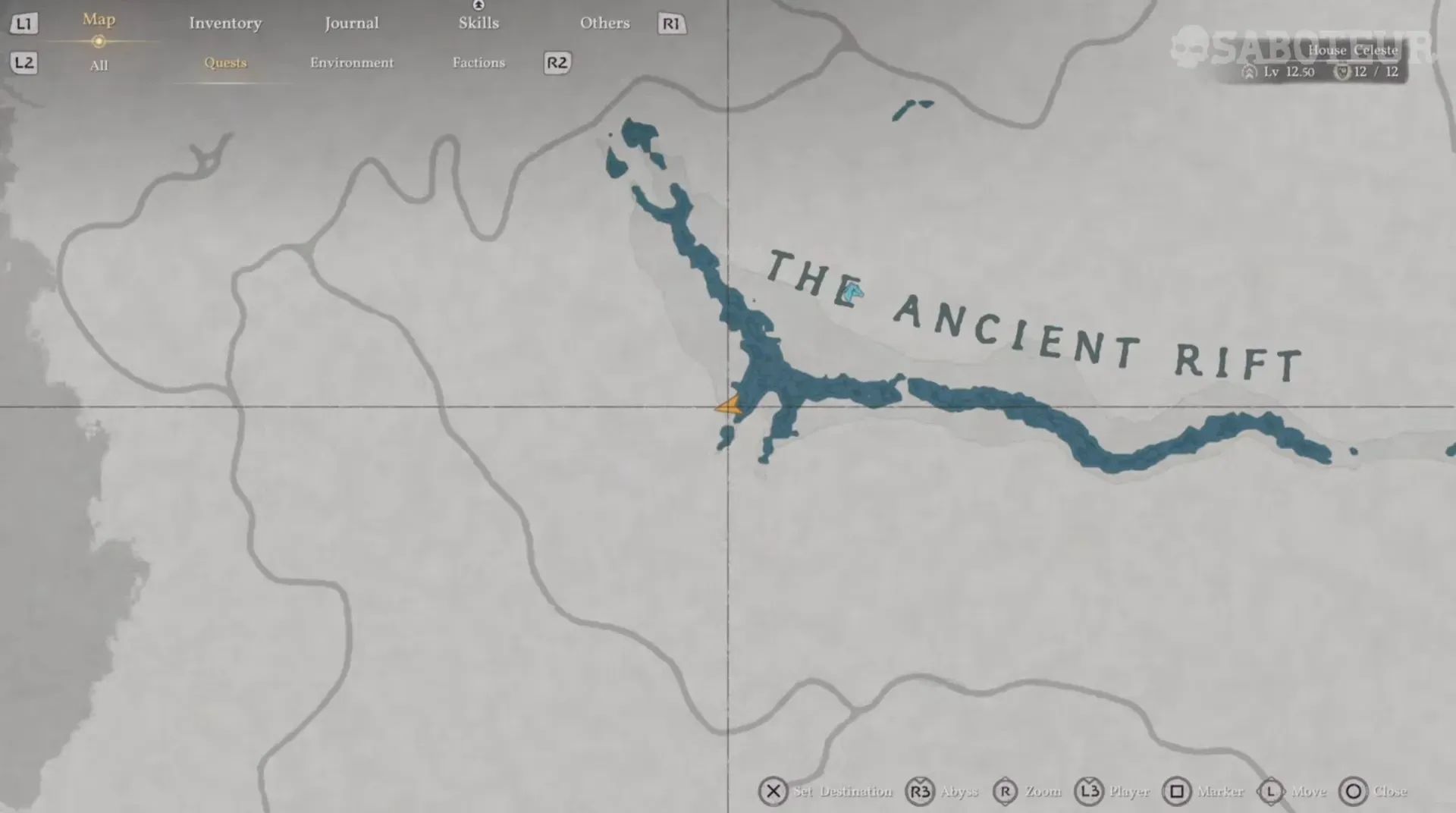Select the All map filter
This screenshot has height=813, width=1456.
(x=99, y=65)
